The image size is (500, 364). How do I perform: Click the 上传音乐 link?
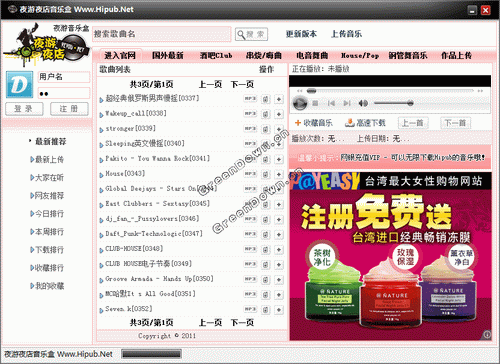pyautogui.click(x=346, y=34)
